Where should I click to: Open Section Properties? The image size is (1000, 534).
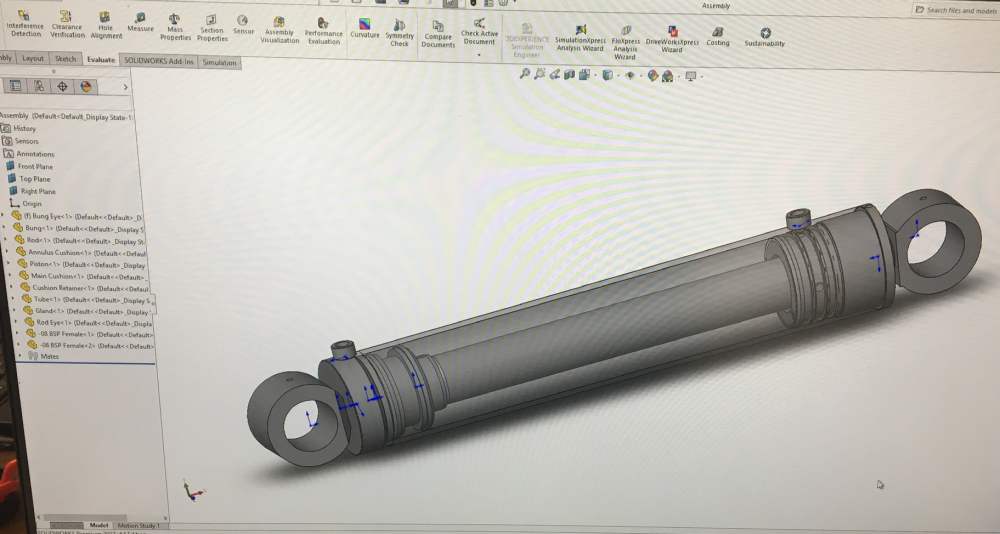point(212,29)
